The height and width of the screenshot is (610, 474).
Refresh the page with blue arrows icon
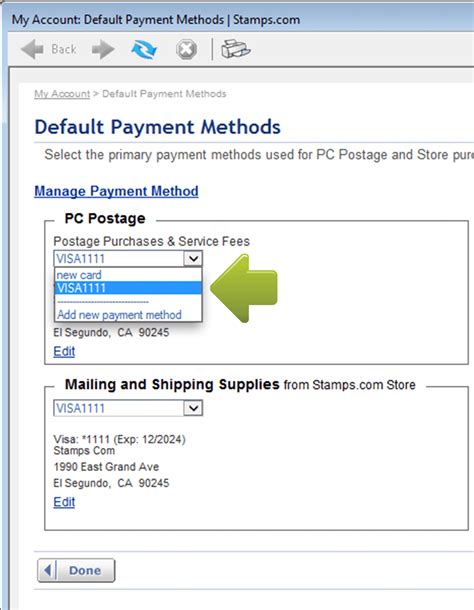coord(144,50)
